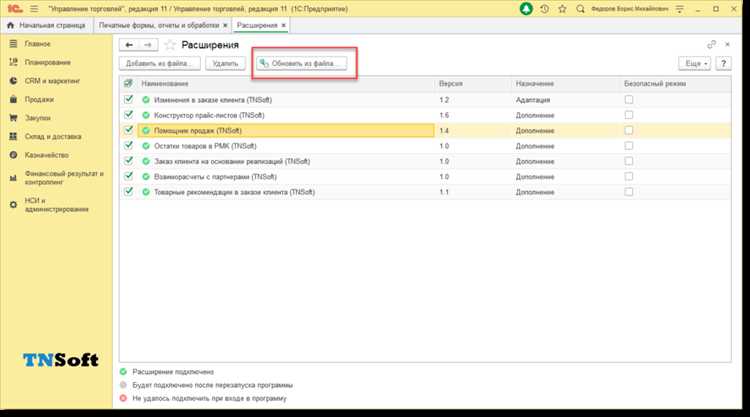Enable safe mode for Конструктор прайс-листов
750x417 pixels.
[629, 115]
